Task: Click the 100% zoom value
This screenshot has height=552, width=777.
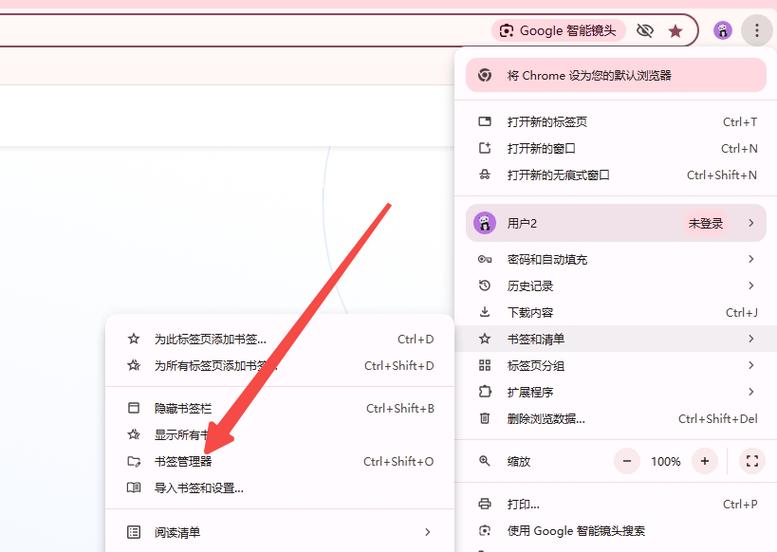Action: tap(666, 462)
